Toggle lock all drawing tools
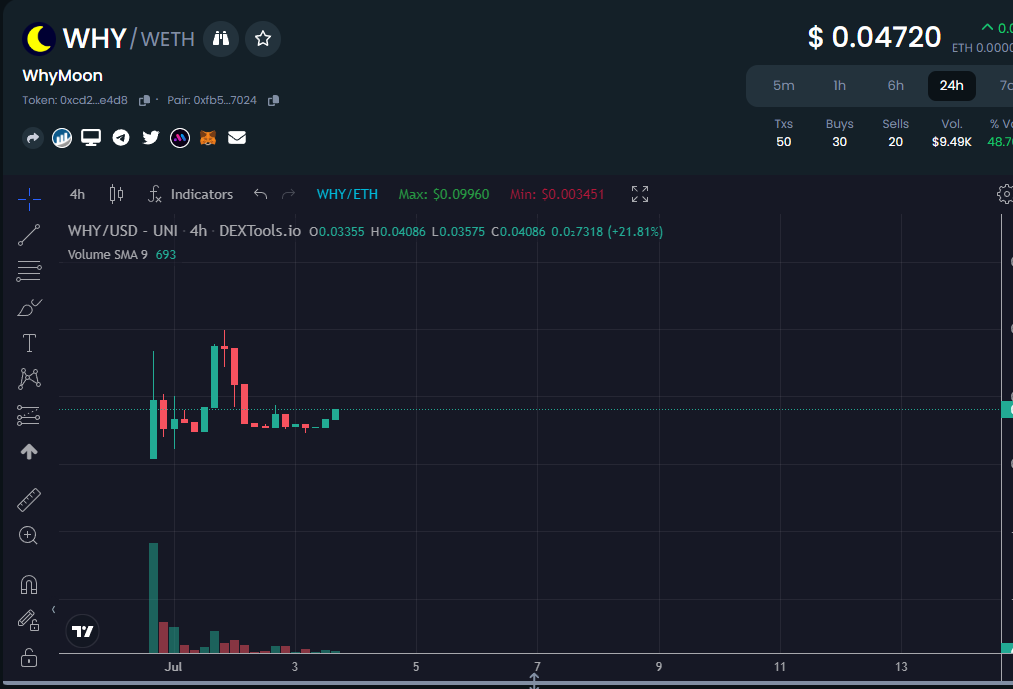This screenshot has width=1013, height=689. (x=29, y=657)
